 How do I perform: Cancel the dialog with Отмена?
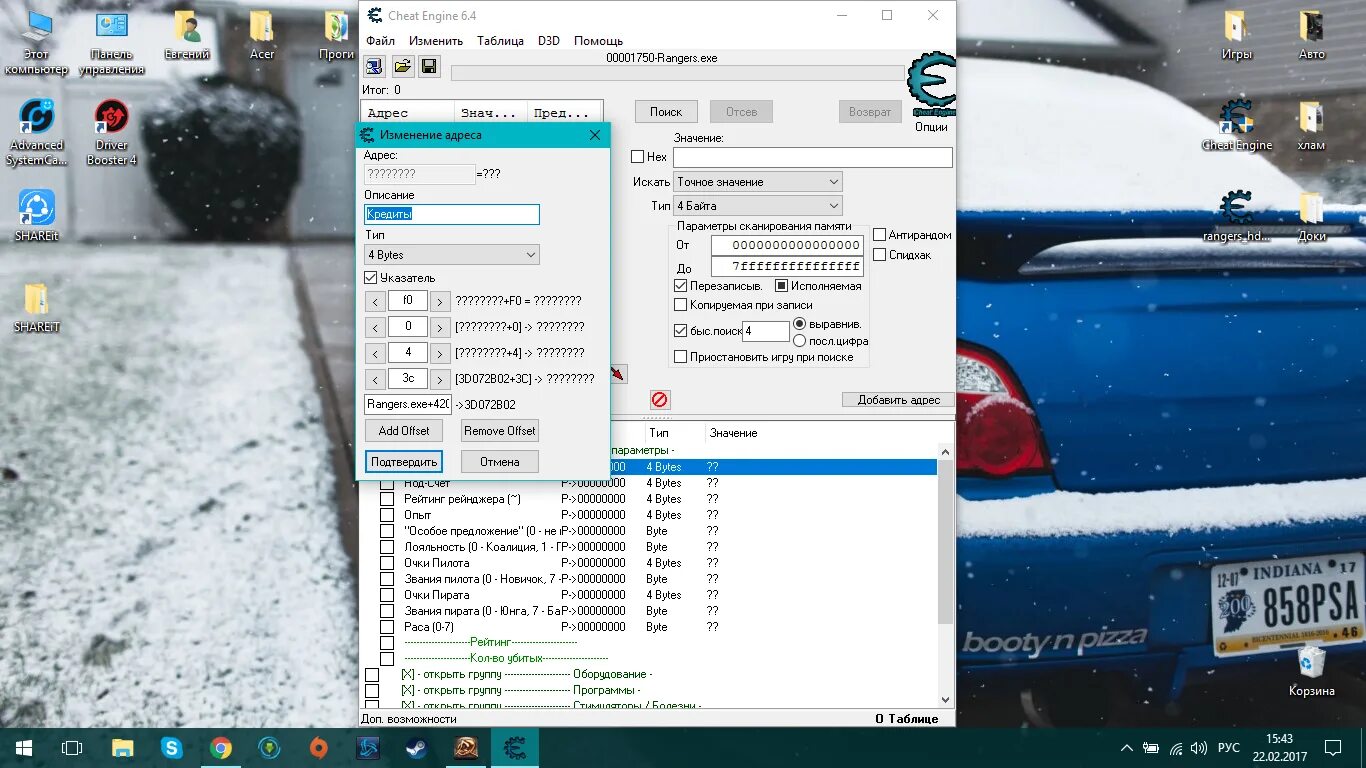tap(500, 462)
